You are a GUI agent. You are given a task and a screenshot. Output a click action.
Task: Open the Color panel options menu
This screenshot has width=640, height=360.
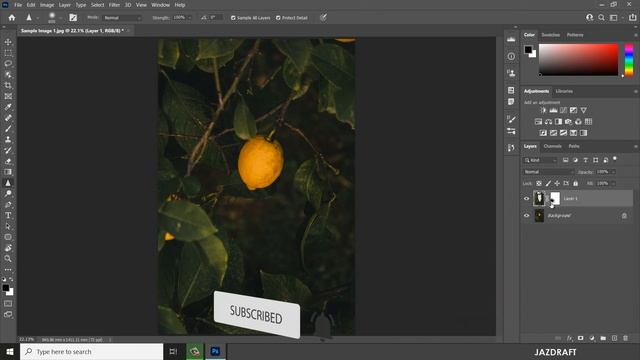[x=636, y=35]
